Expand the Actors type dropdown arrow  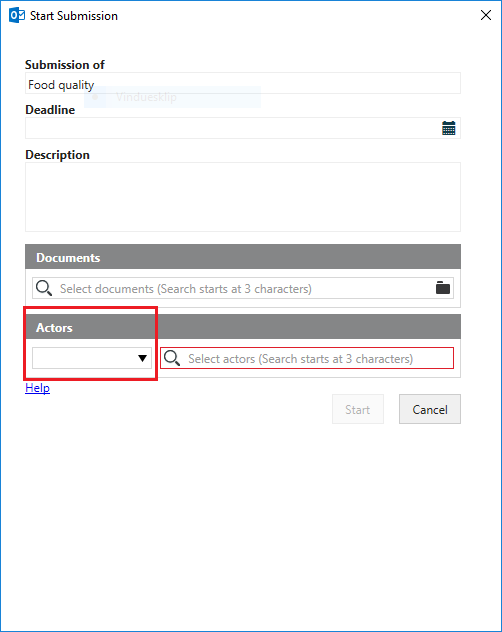(142, 358)
